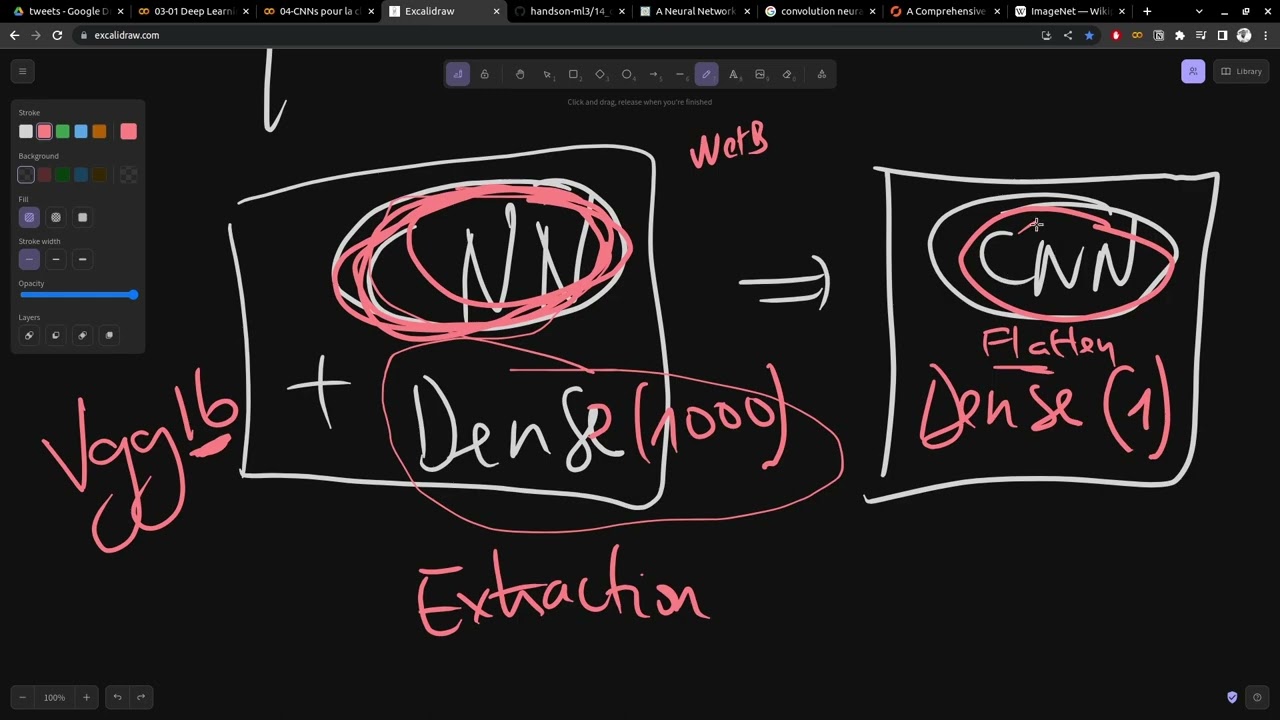
Task: Switch to ImageNet Wikipedia tab
Action: pos(1068,11)
